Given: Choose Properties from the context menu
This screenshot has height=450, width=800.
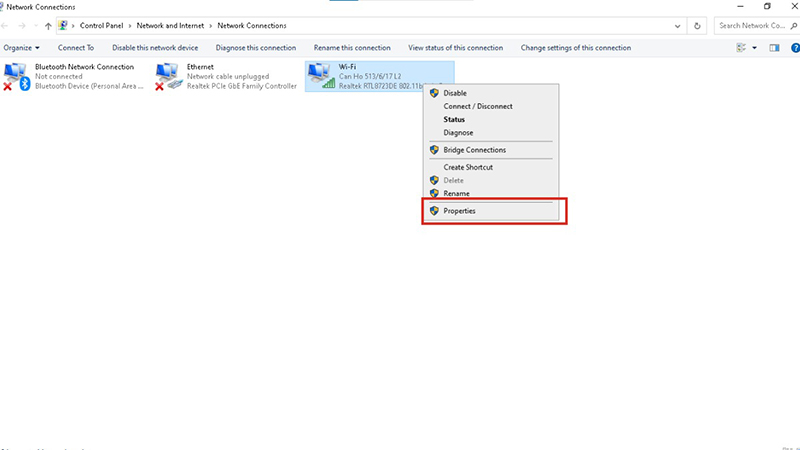Looking at the screenshot, I should click(x=459, y=211).
